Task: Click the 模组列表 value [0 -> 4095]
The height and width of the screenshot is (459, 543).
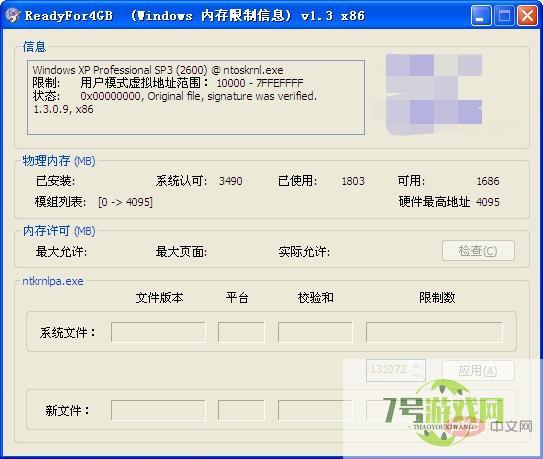Action: pyautogui.click(x=125, y=202)
